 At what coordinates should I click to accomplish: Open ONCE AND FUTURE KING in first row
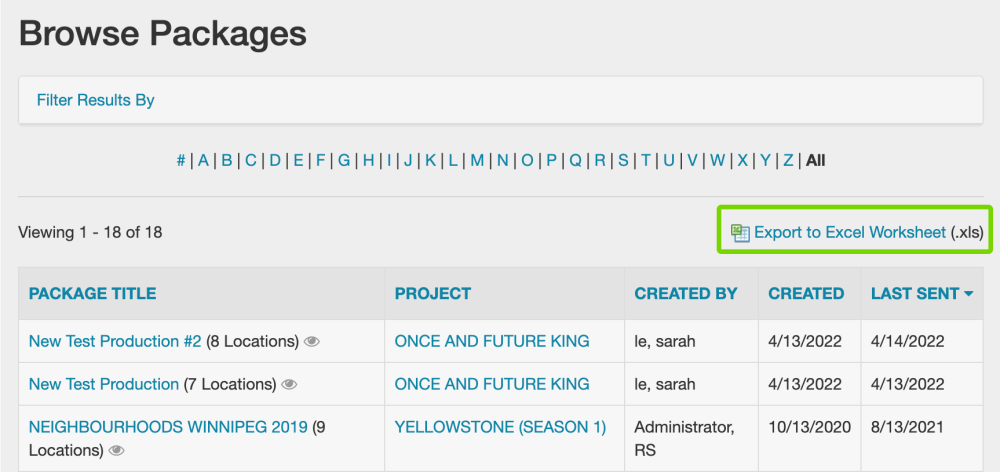tap(492, 342)
